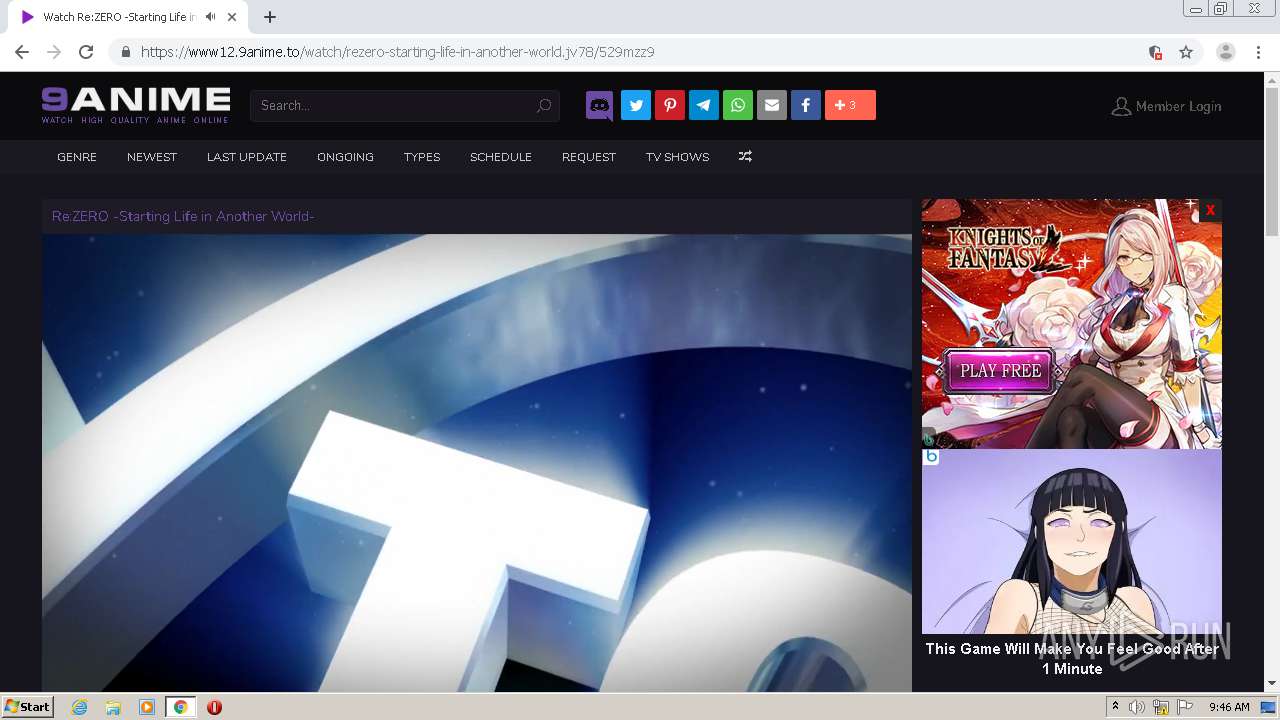Viewport: 1280px width, 720px height.
Task: Click Chrome icon in taskbar
Action: (x=181, y=707)
